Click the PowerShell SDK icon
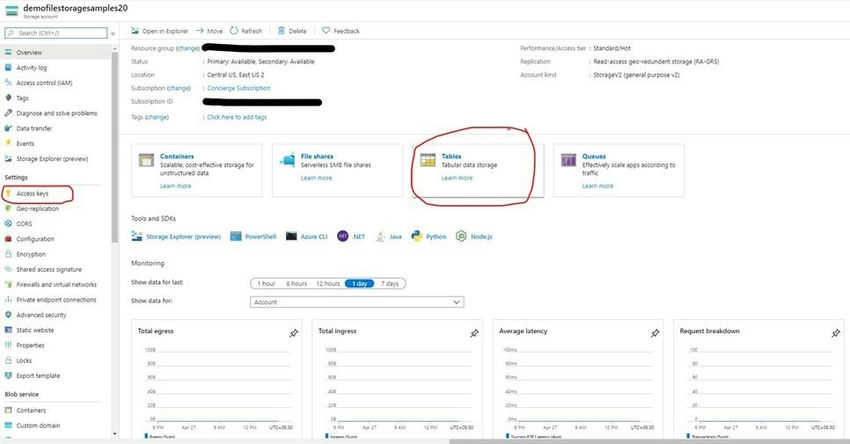The width and height of the screenshot is (850, 444). [236, 236]
